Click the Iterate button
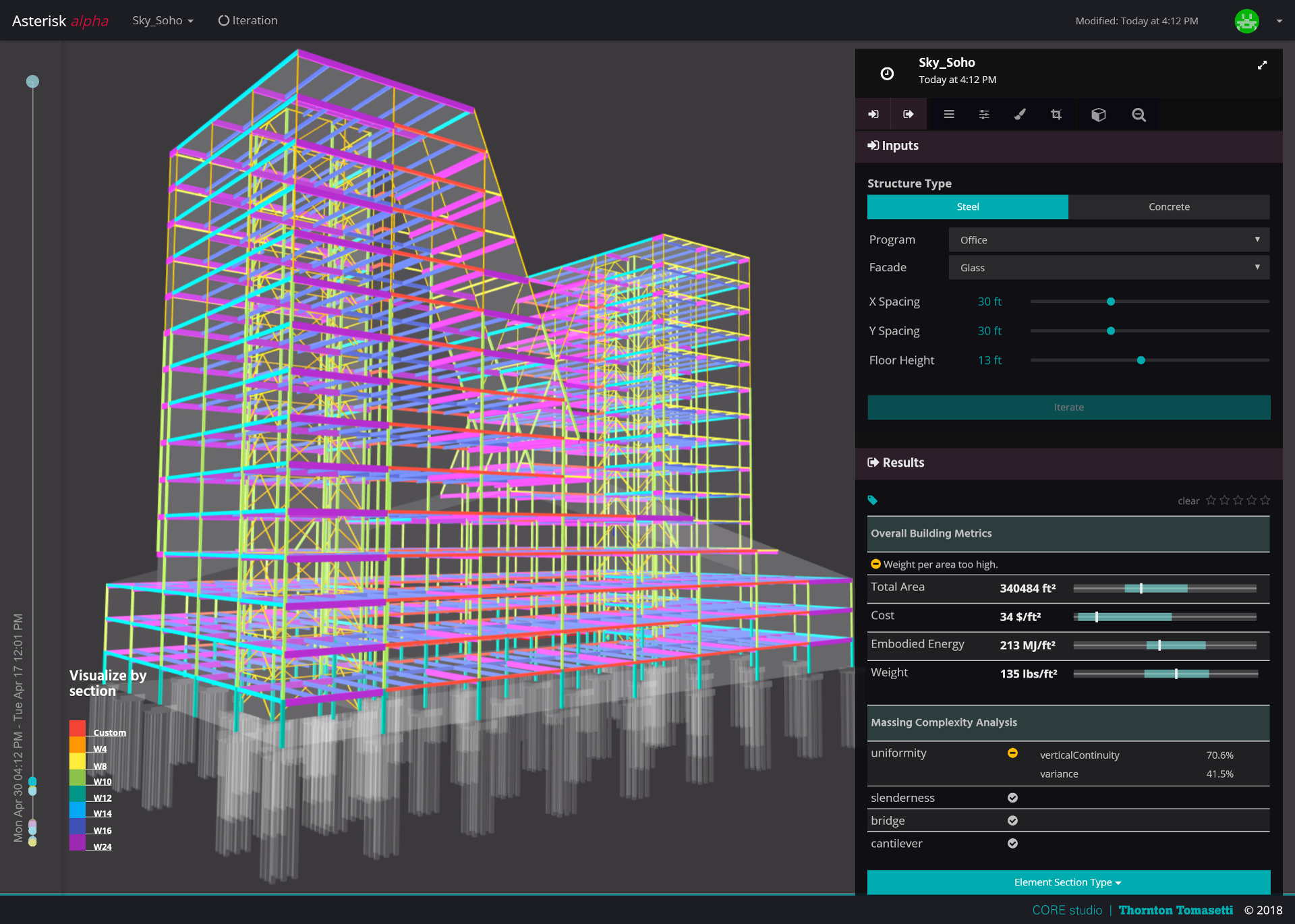 [x=1068, y=406]
